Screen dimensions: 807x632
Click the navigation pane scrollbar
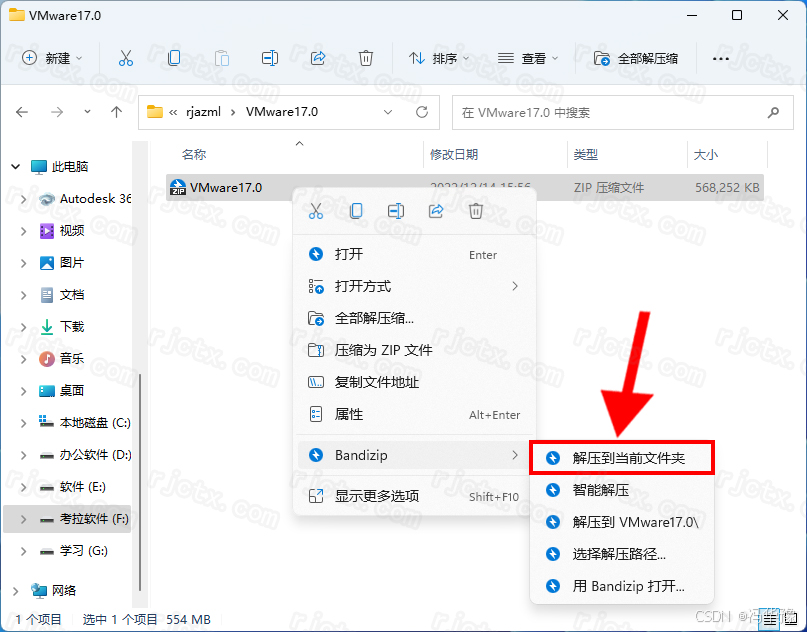coord(140,481)
